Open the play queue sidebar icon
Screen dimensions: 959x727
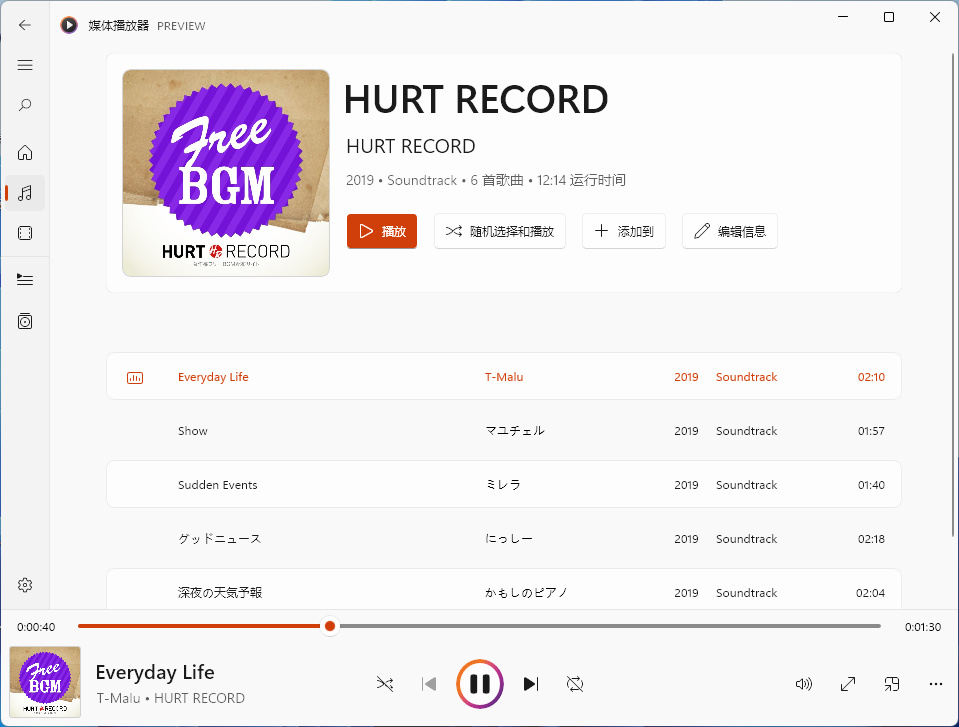25,279
